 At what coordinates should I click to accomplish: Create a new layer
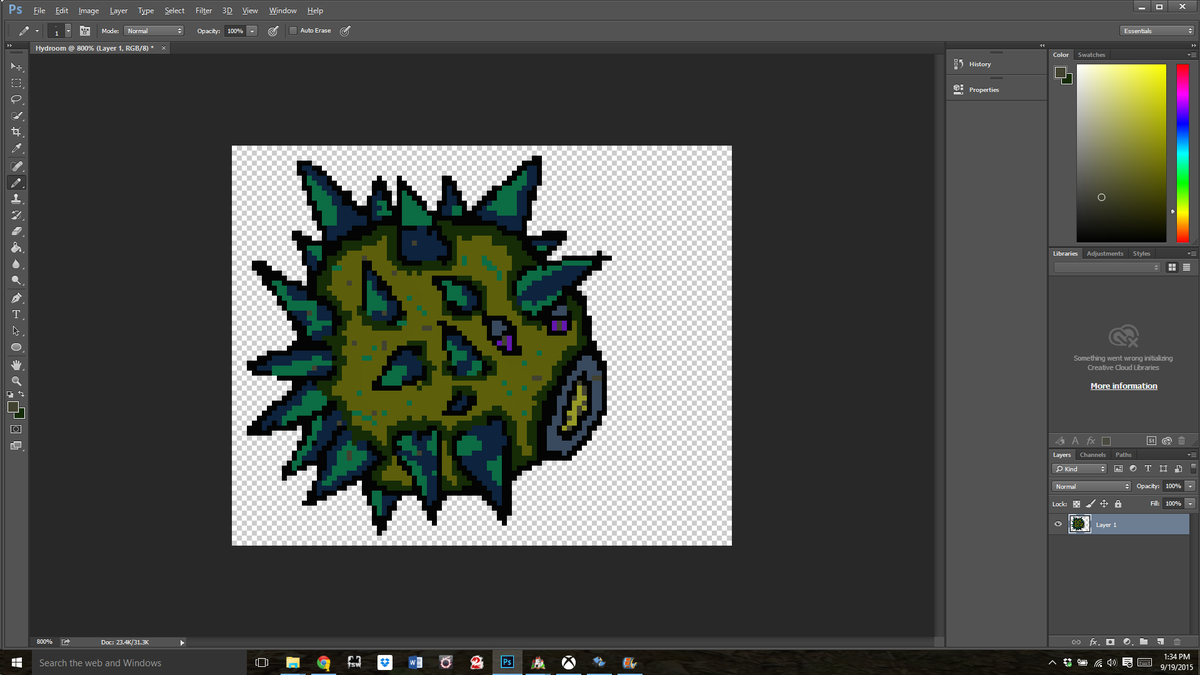tap(1161, 641)
